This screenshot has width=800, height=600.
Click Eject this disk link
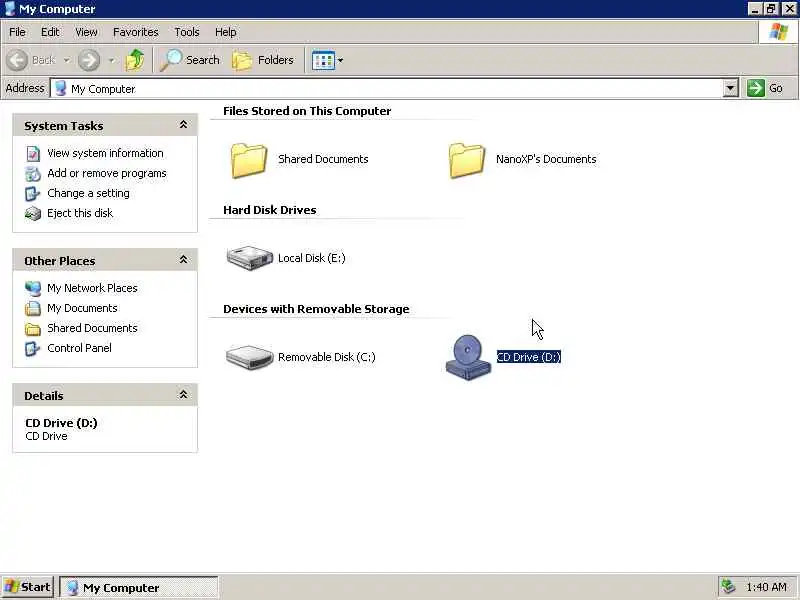click(80, 213)
